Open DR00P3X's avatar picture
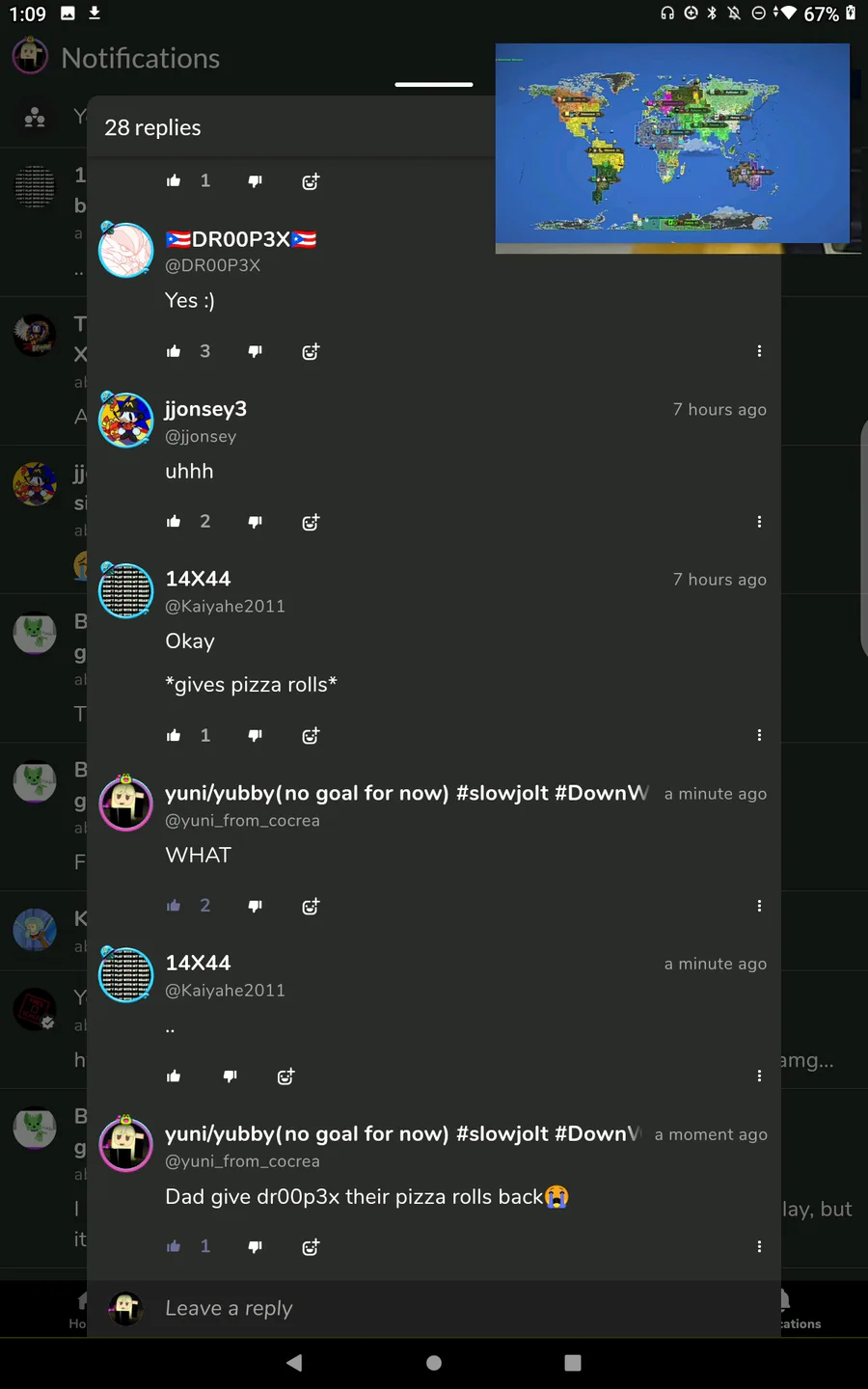The image size is (868, 1389). click(126, 250)
